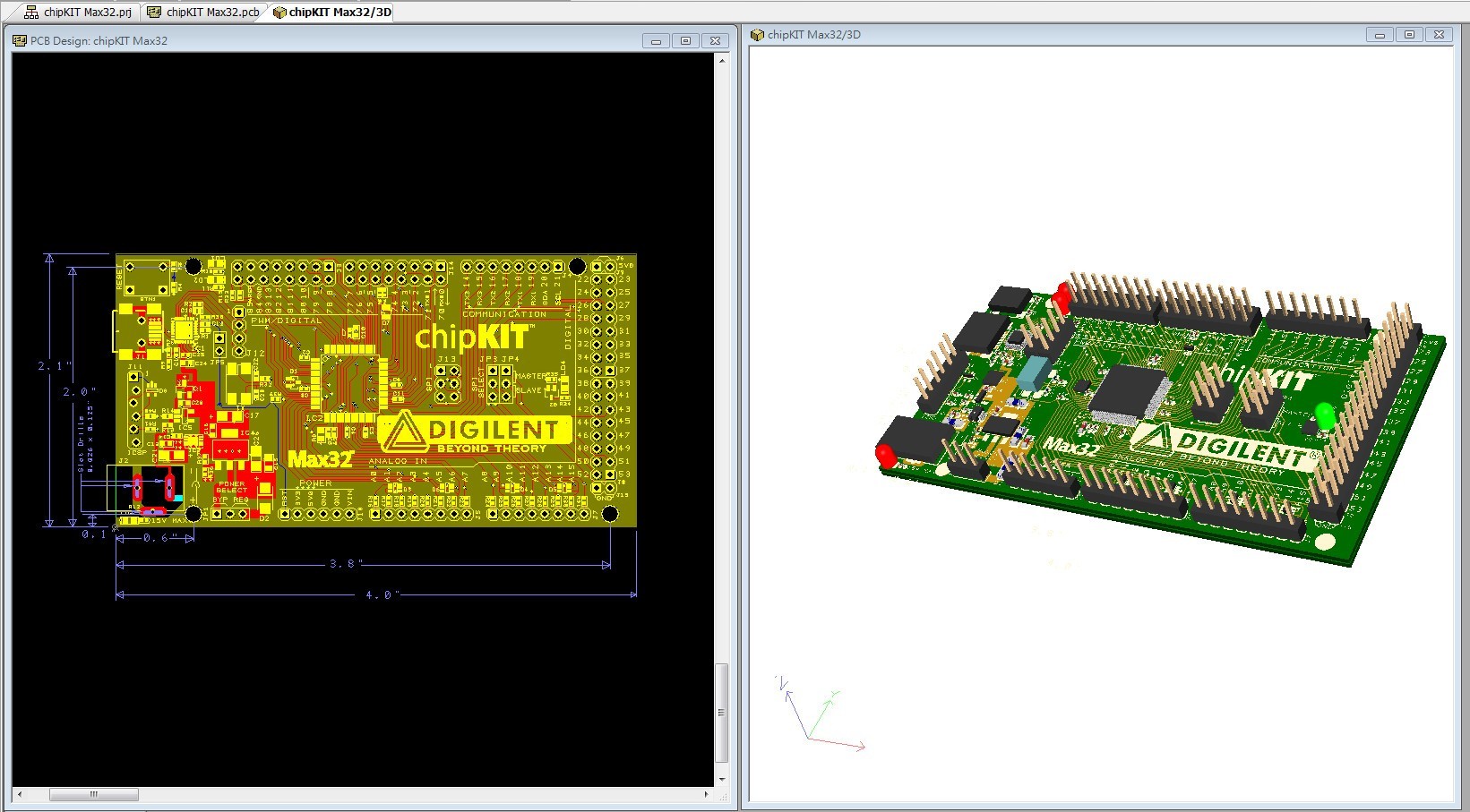Click the PCB horizontal scrollbar left arrow
Image resolution: width=1470 pixels, height=812 pixels.
(20, 794)
